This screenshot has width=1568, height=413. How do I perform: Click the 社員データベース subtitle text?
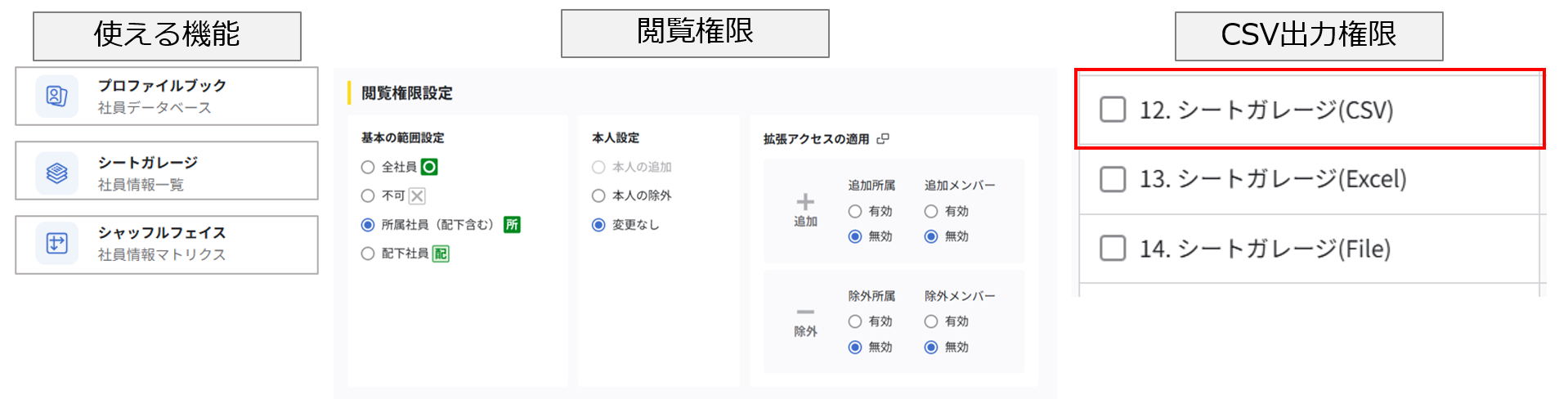155,108
